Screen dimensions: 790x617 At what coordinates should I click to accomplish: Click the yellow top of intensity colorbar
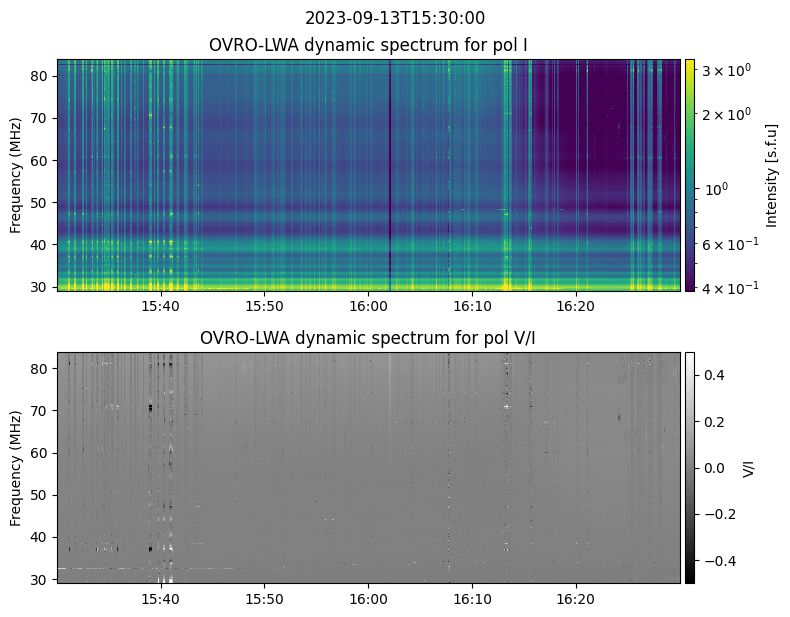click(x=689, y=64)
